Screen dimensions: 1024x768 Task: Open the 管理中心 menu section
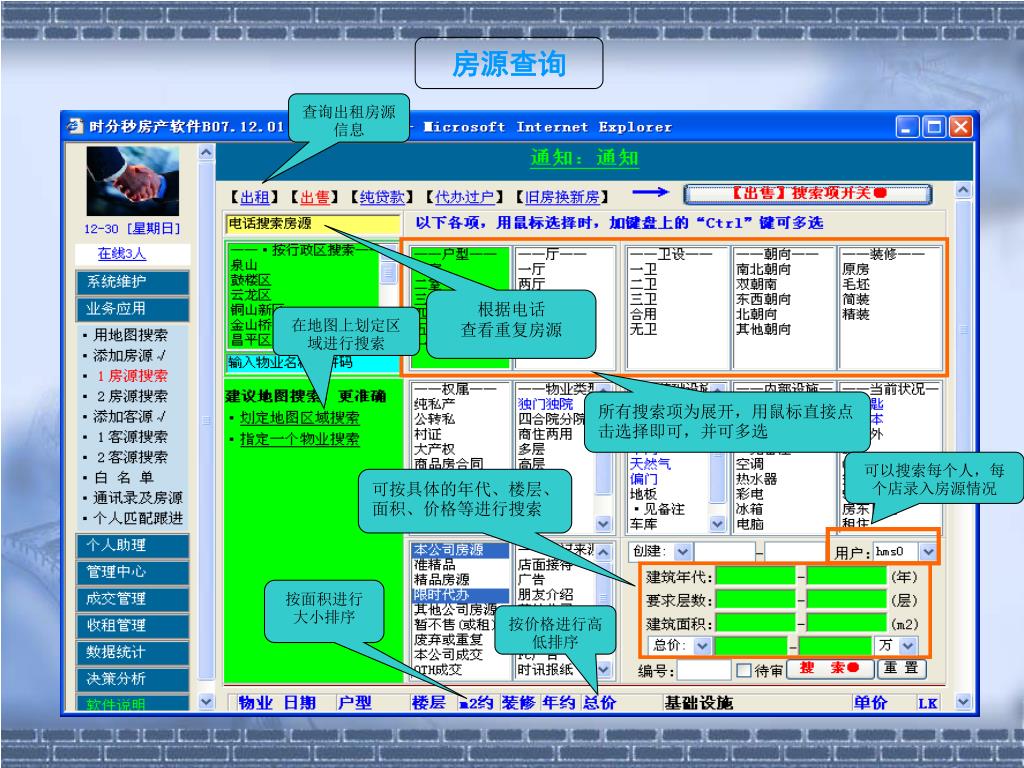click(x=133, y=572)
